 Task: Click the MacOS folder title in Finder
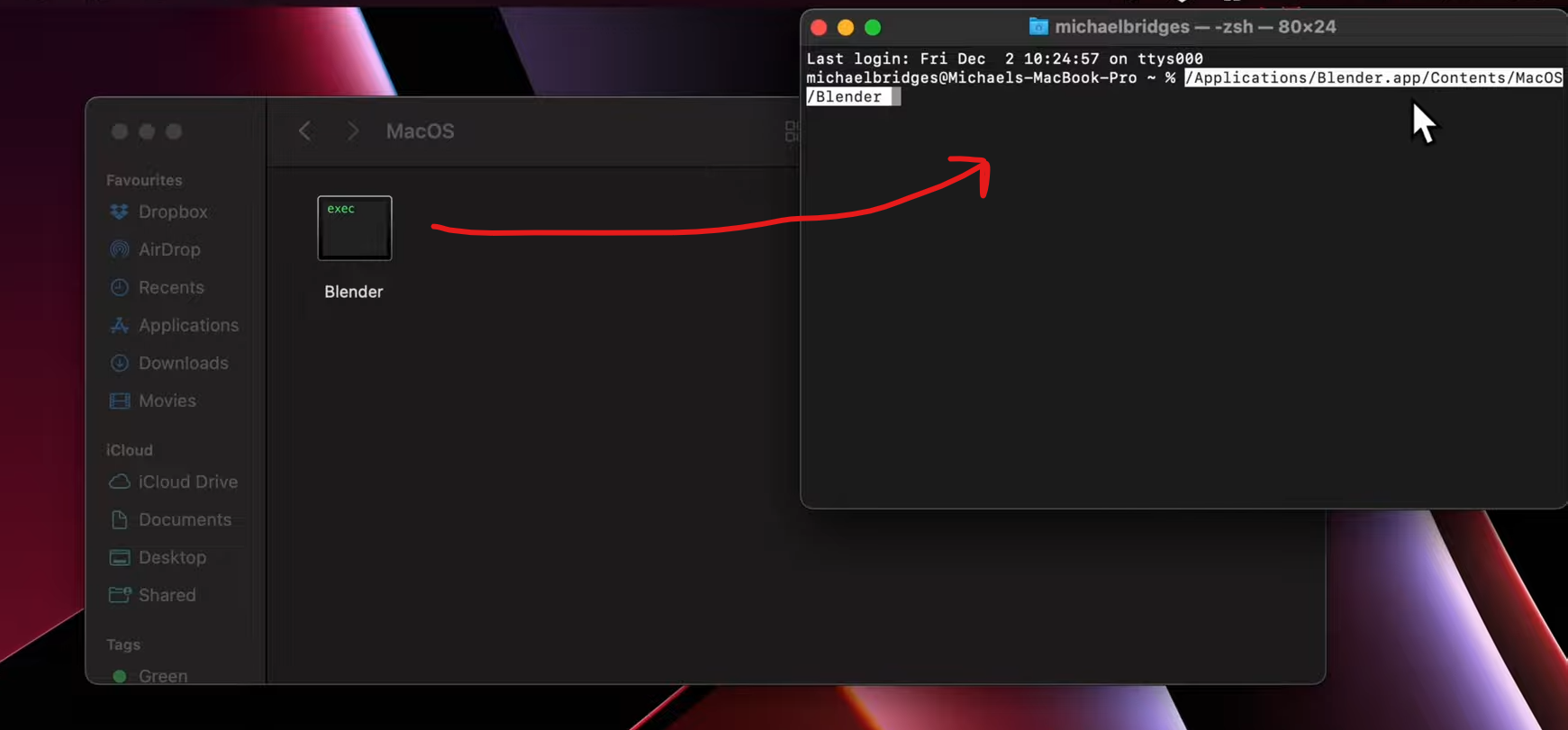pos(420,131)
